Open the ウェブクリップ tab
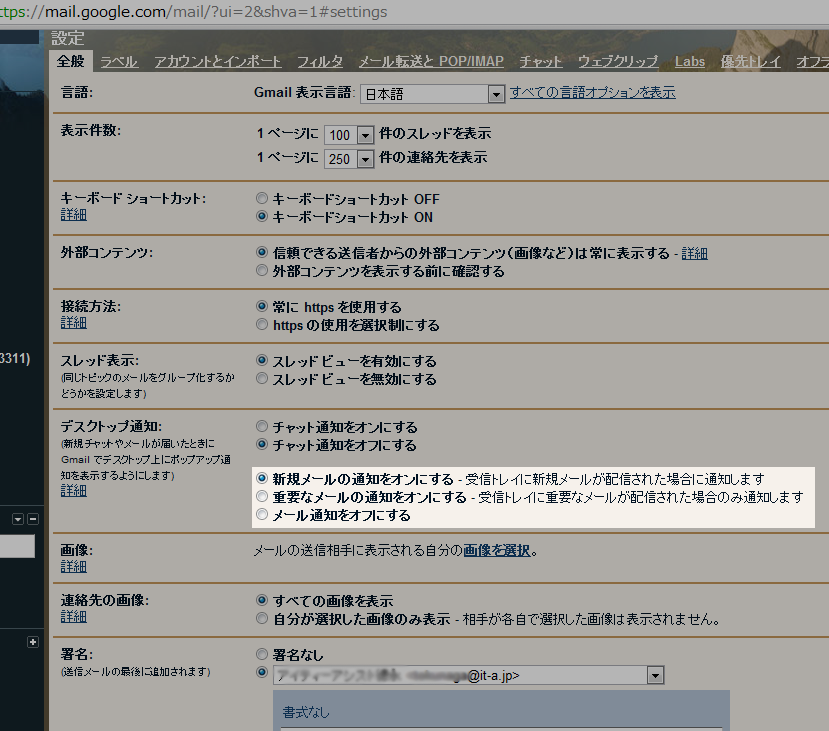The width and height of the screenshot is (829, 731). [x=618, y=62]
